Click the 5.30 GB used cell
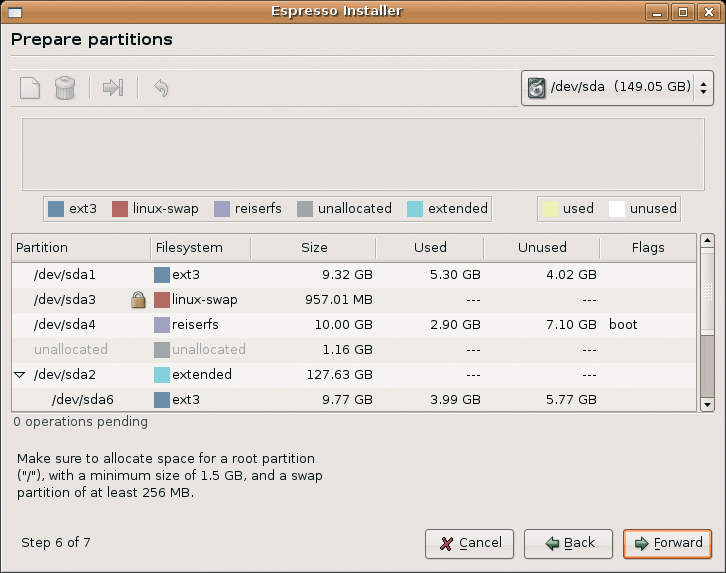This screenshot has width=726, height=573. click(455, 275)
